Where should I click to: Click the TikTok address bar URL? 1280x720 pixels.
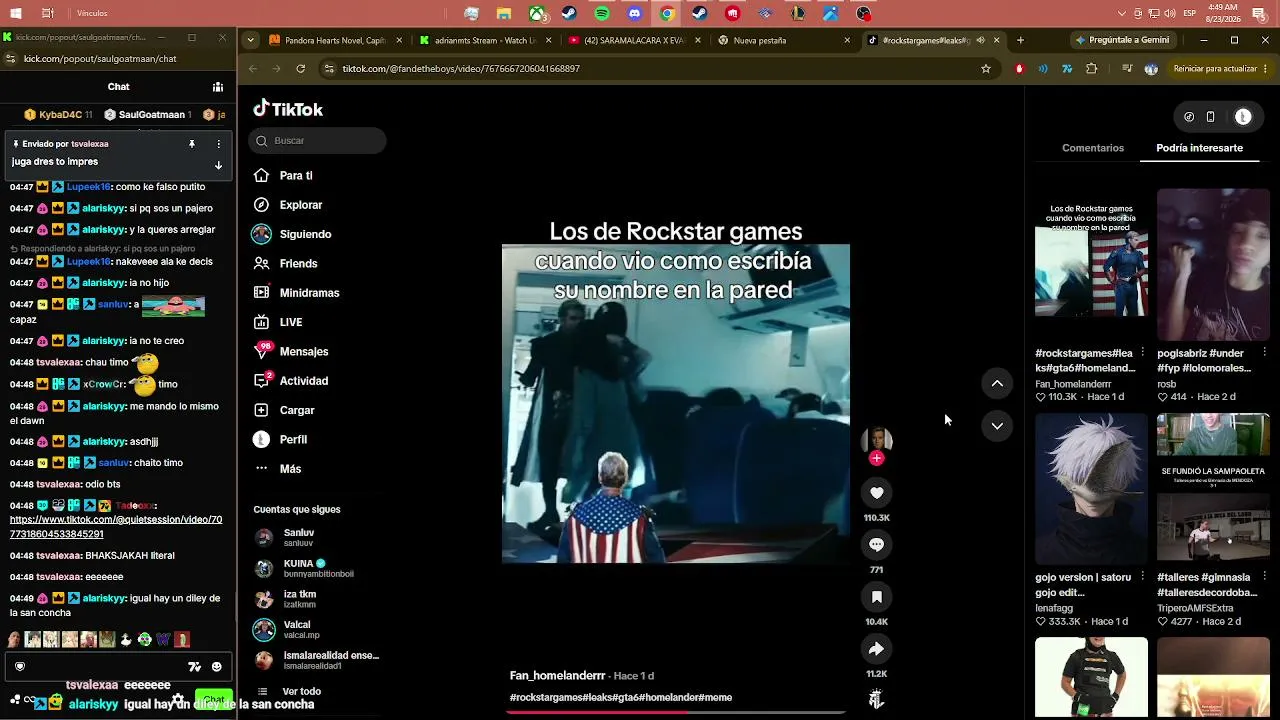tap(461, 69)
